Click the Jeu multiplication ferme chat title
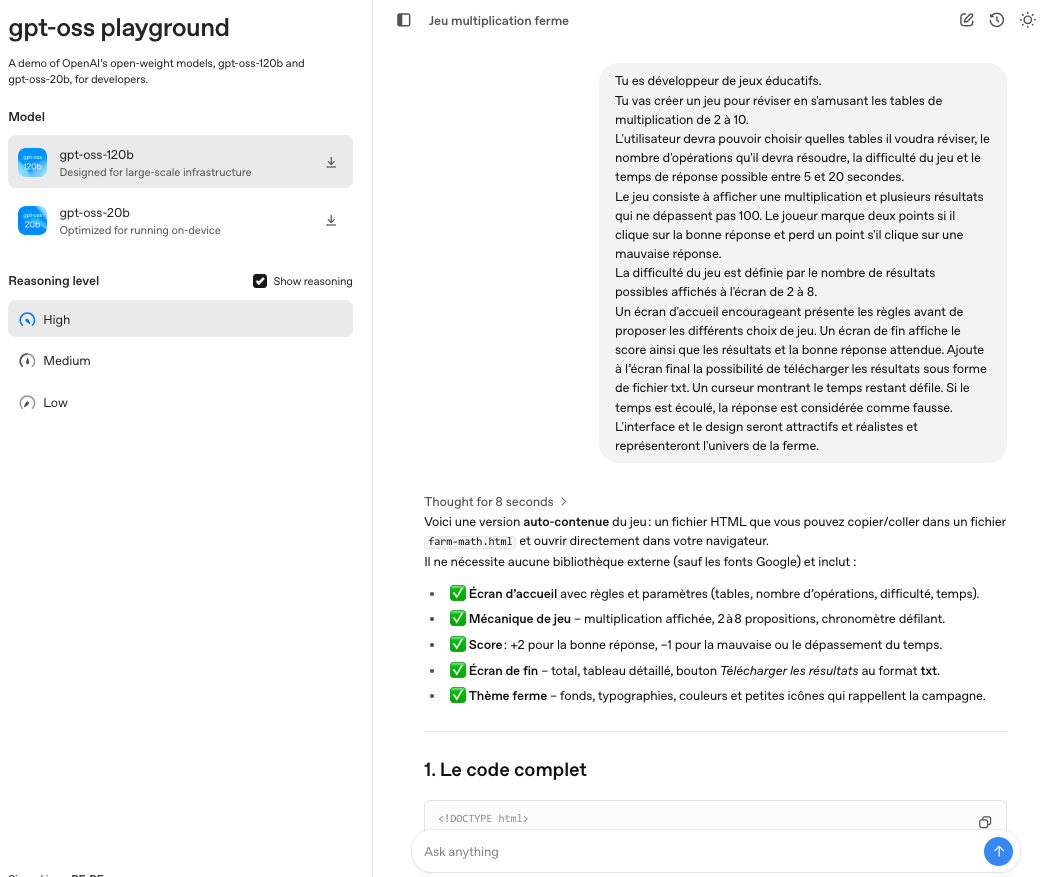This screenshot has width=1046, height=877. pos(498,21)
